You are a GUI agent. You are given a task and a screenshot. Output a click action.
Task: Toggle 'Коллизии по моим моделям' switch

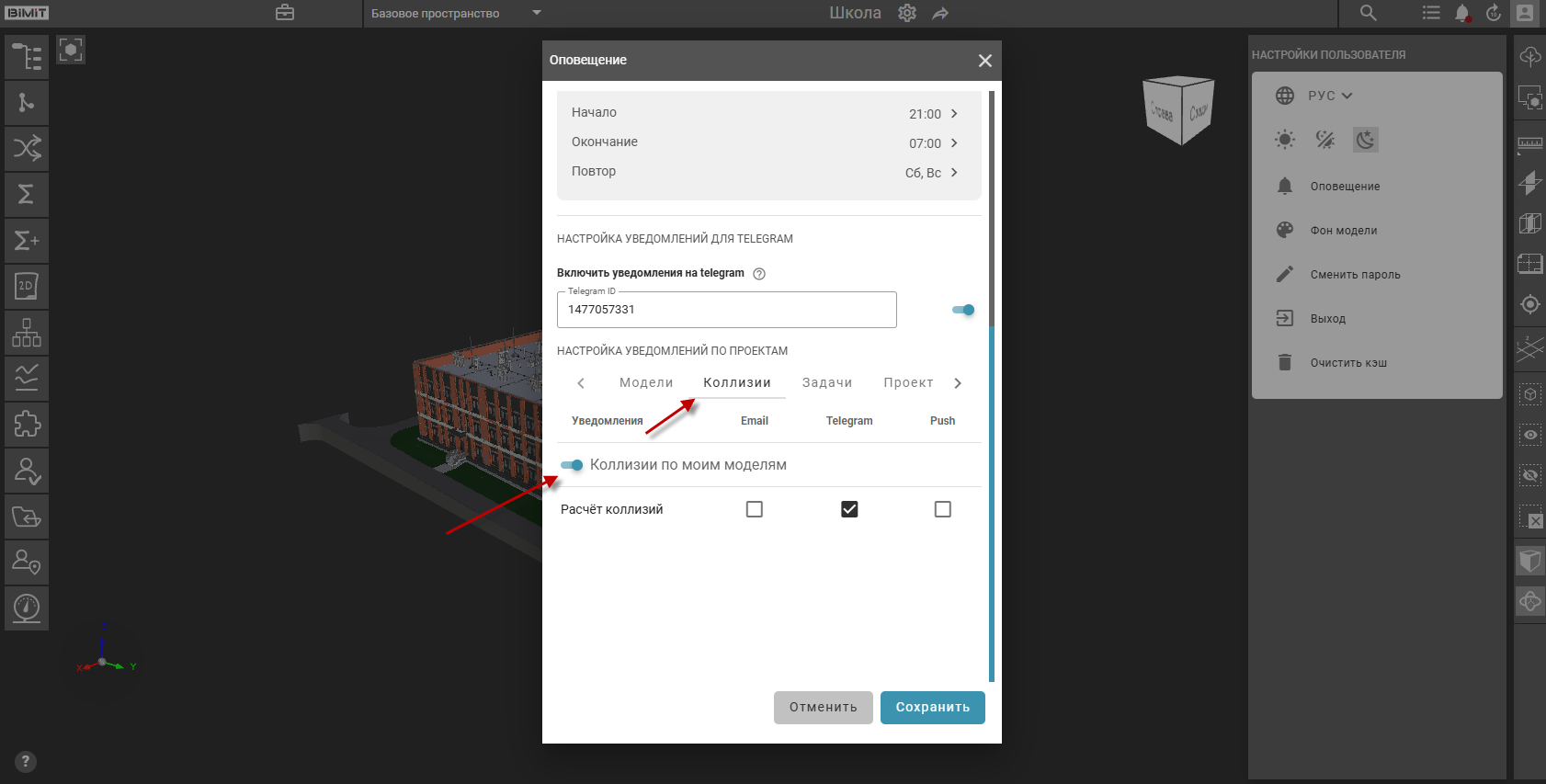[x=572, y=465]
